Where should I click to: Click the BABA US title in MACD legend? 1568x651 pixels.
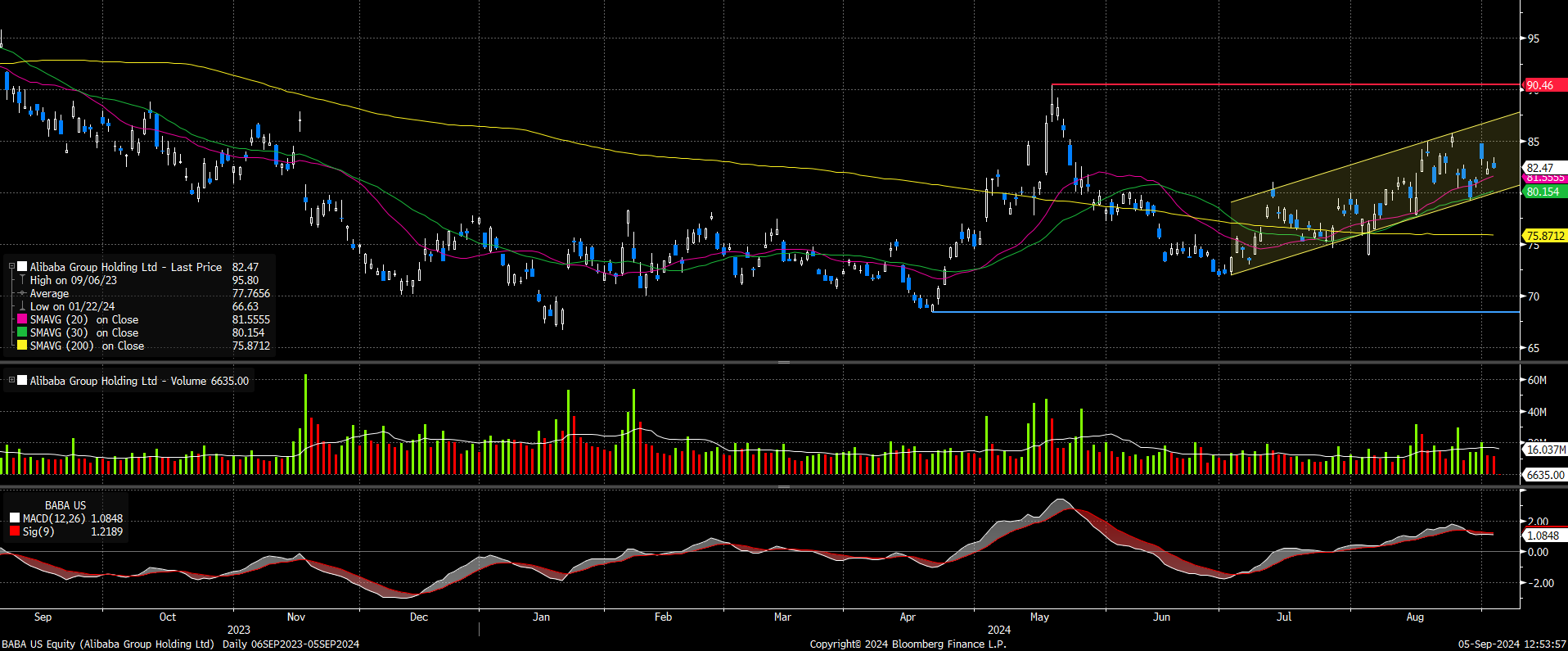click(x=65, y=505)
